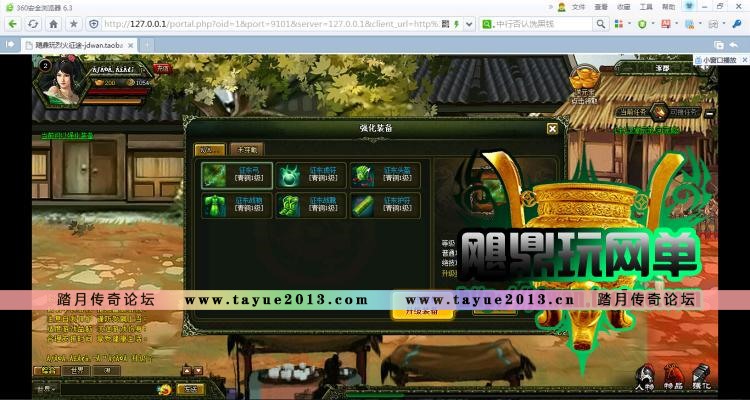The width and height of the screenshot is (750, 400).
Task: Click the chat channel tab left of 世界
Action: tap(47, 371)
